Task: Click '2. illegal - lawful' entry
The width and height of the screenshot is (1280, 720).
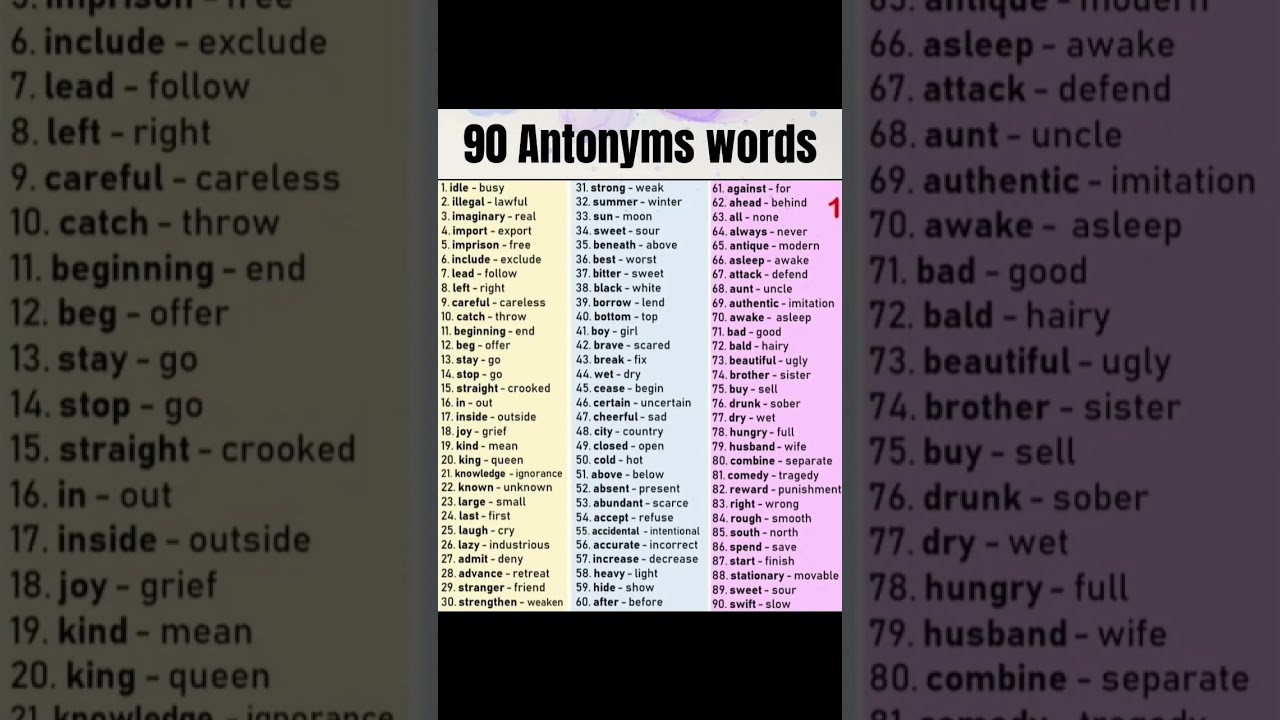Action: (x=484, y=202)
